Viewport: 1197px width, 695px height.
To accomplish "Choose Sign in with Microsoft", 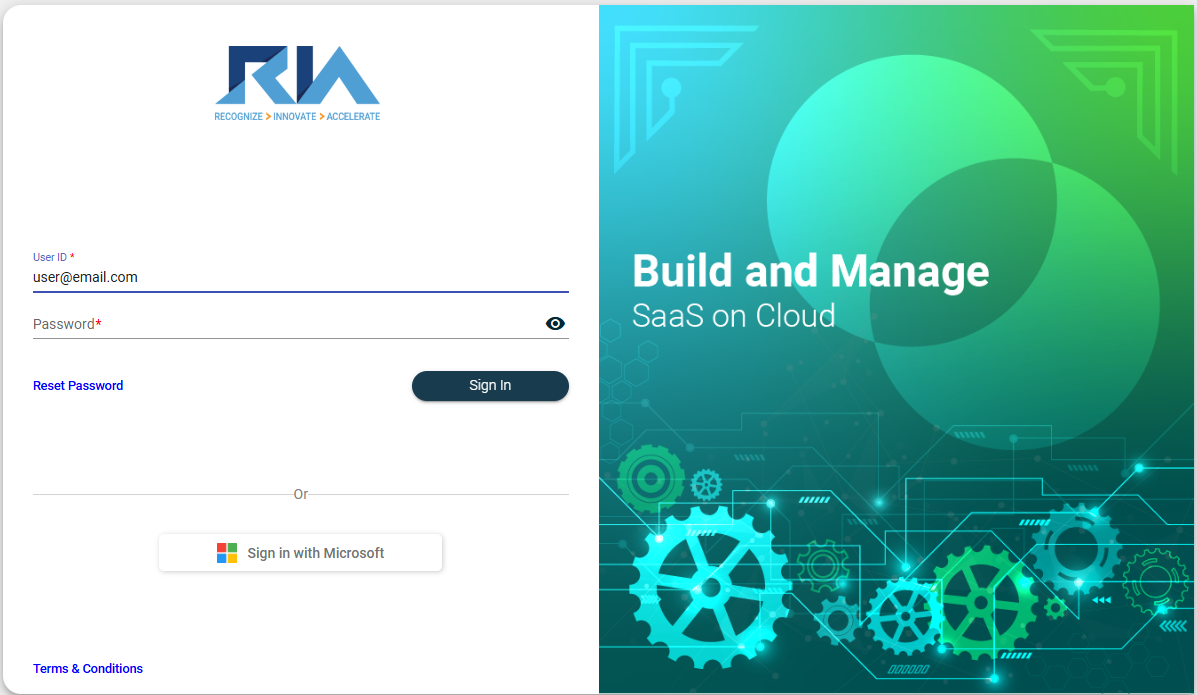I will 300,553.
